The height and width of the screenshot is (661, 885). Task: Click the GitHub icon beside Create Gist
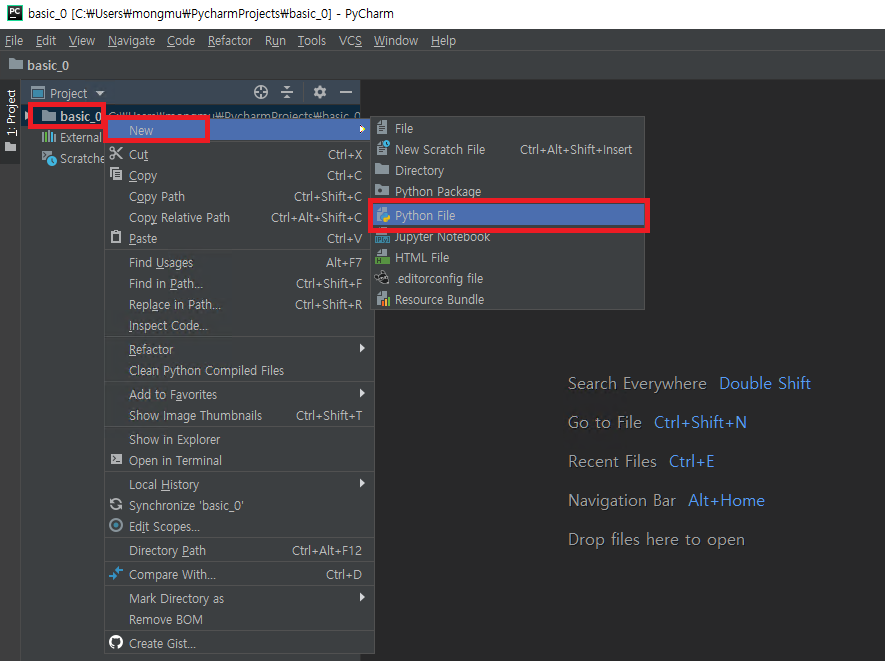116,642
